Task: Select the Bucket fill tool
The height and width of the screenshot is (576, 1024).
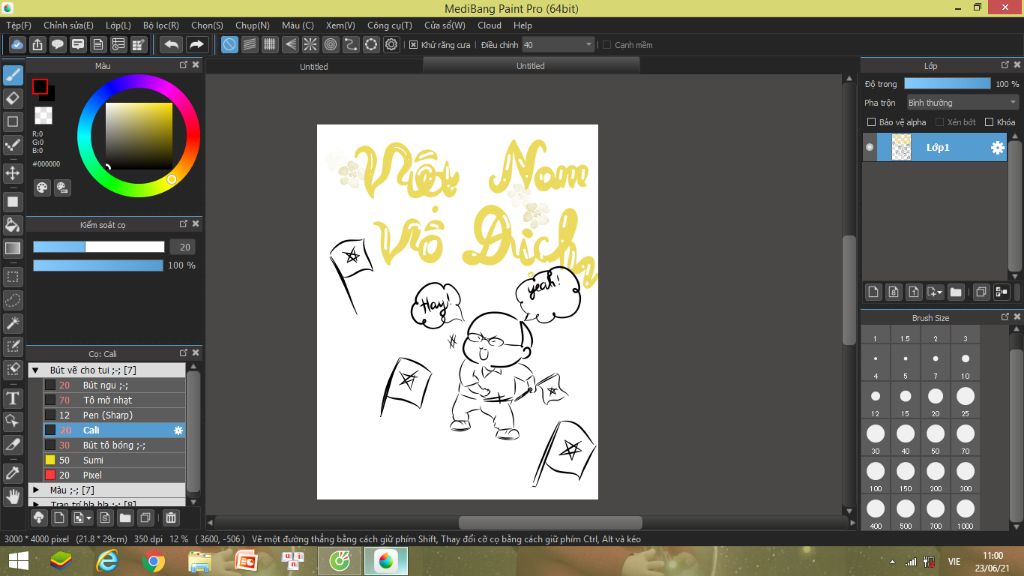Action: click(x=13, y=225)
